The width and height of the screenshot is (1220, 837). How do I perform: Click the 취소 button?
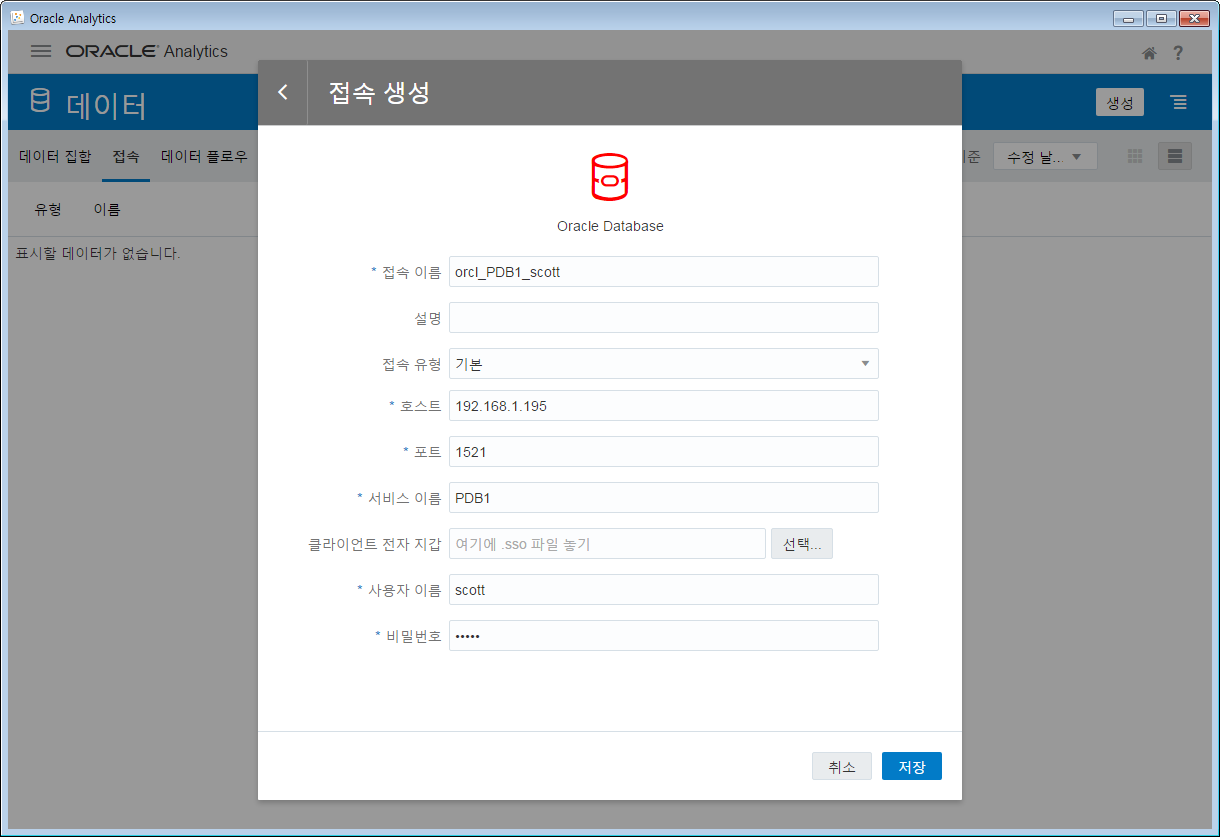(842, 767)
